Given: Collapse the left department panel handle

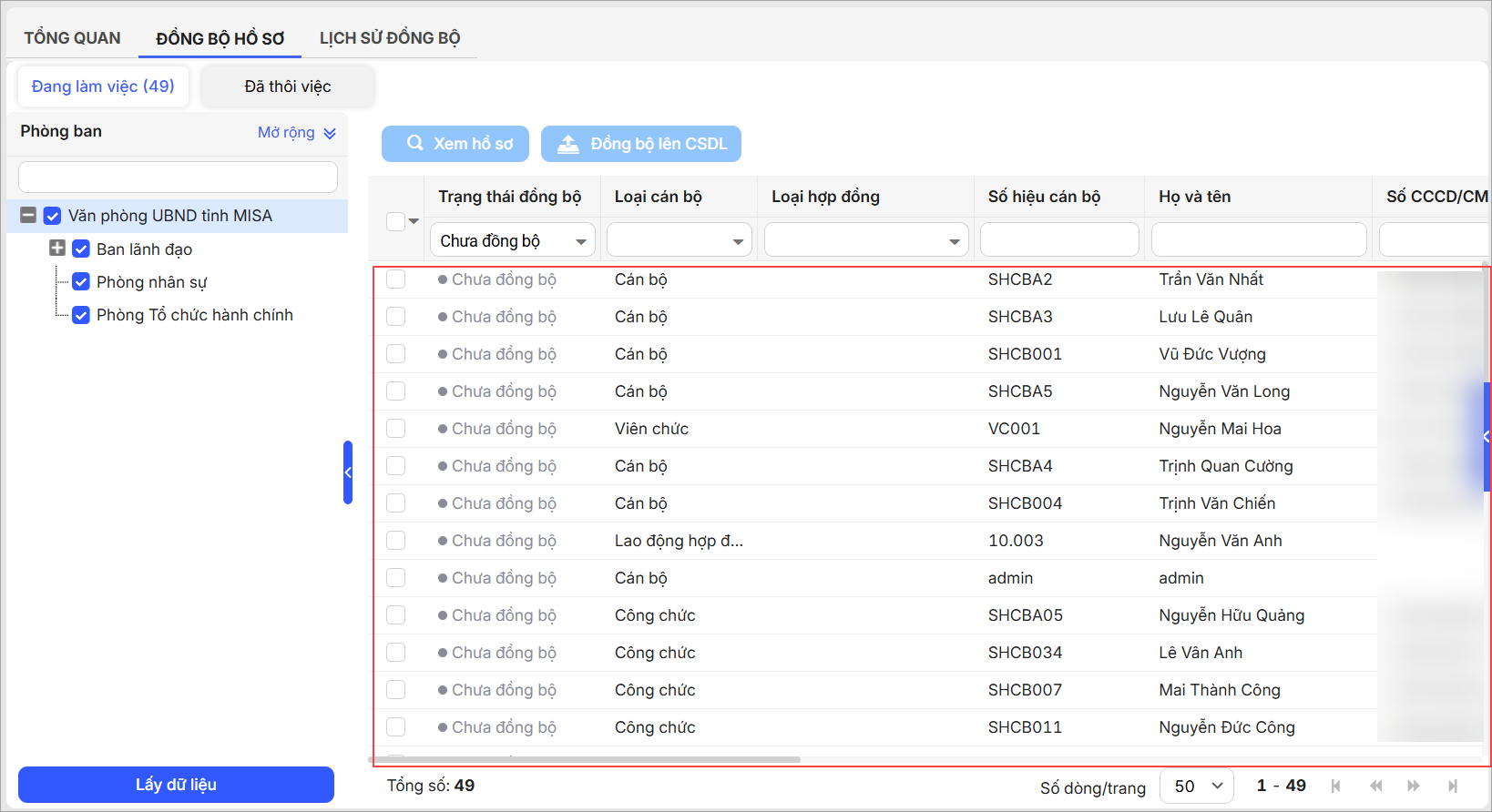Looking at the screenshot, I should pos(348,472).
